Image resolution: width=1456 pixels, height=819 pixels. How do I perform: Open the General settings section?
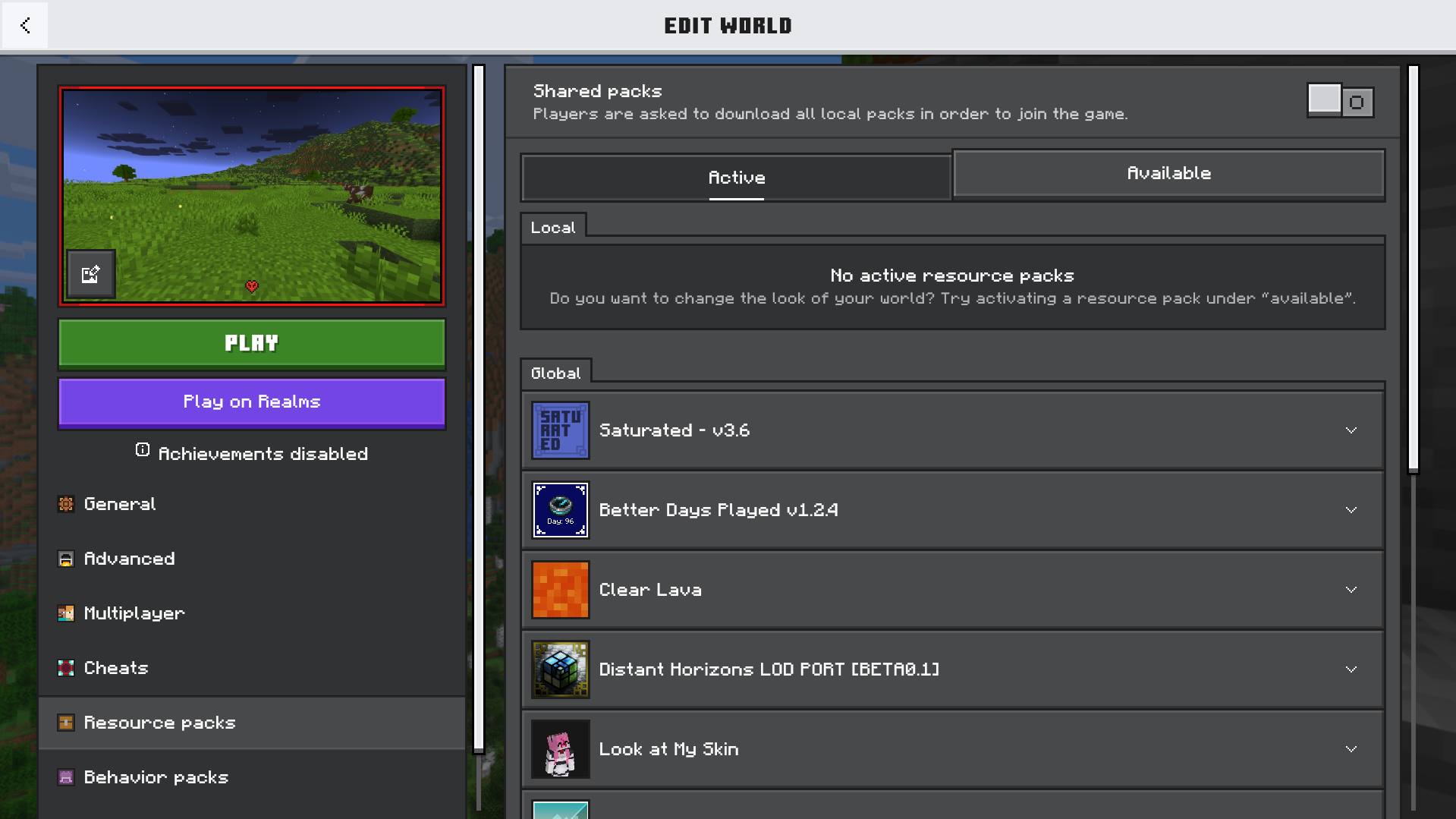[252, 504]
